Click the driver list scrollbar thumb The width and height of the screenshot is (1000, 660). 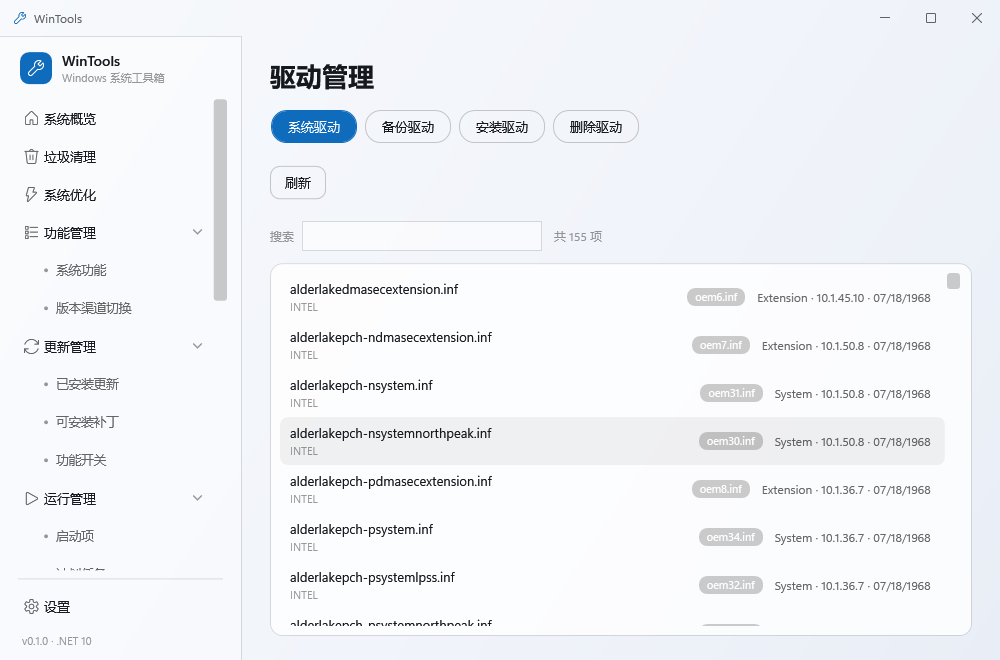tap(953, 281)
